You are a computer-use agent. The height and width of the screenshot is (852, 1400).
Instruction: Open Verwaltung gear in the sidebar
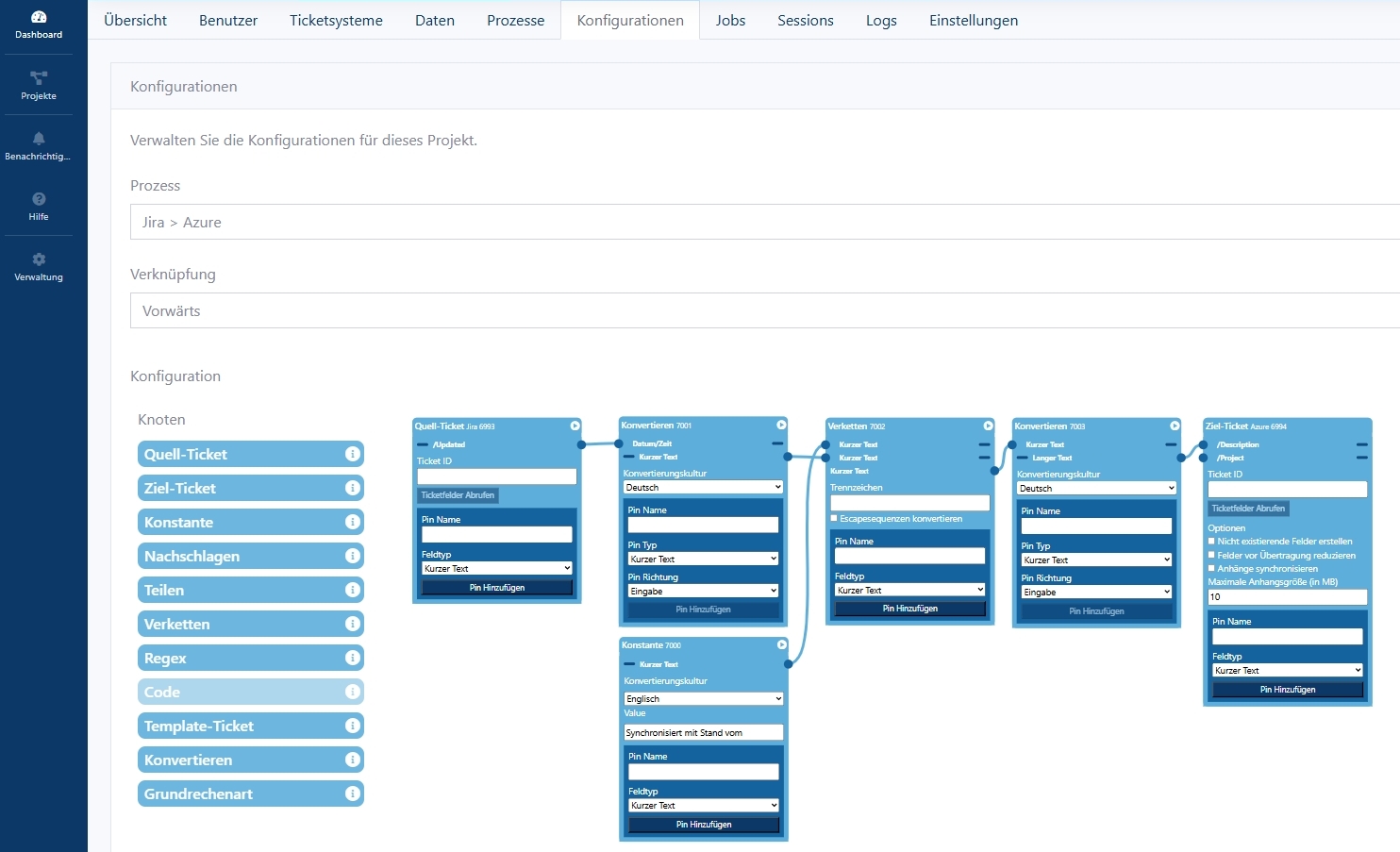(x=39, y=266)
